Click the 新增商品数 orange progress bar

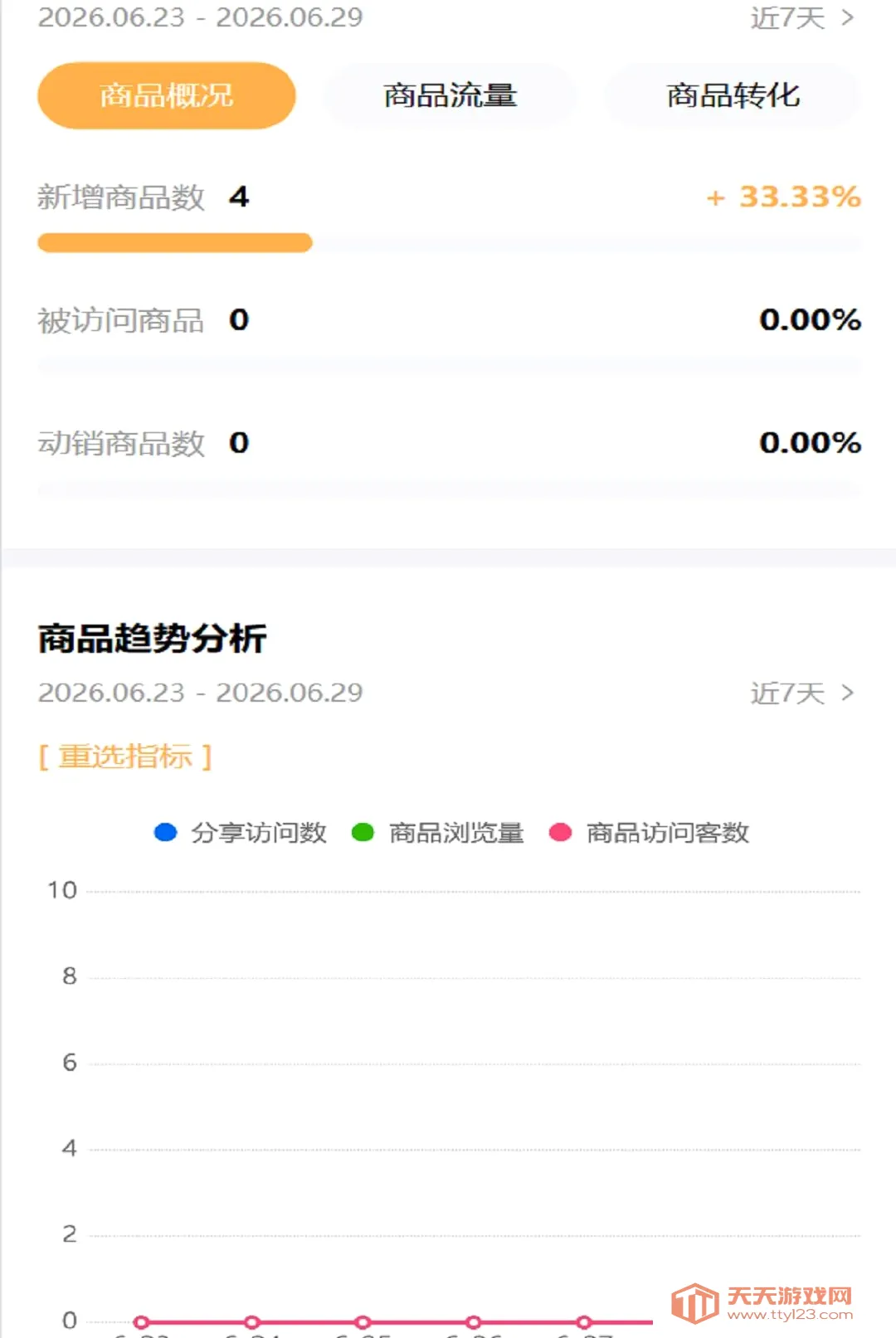(175, 243)
